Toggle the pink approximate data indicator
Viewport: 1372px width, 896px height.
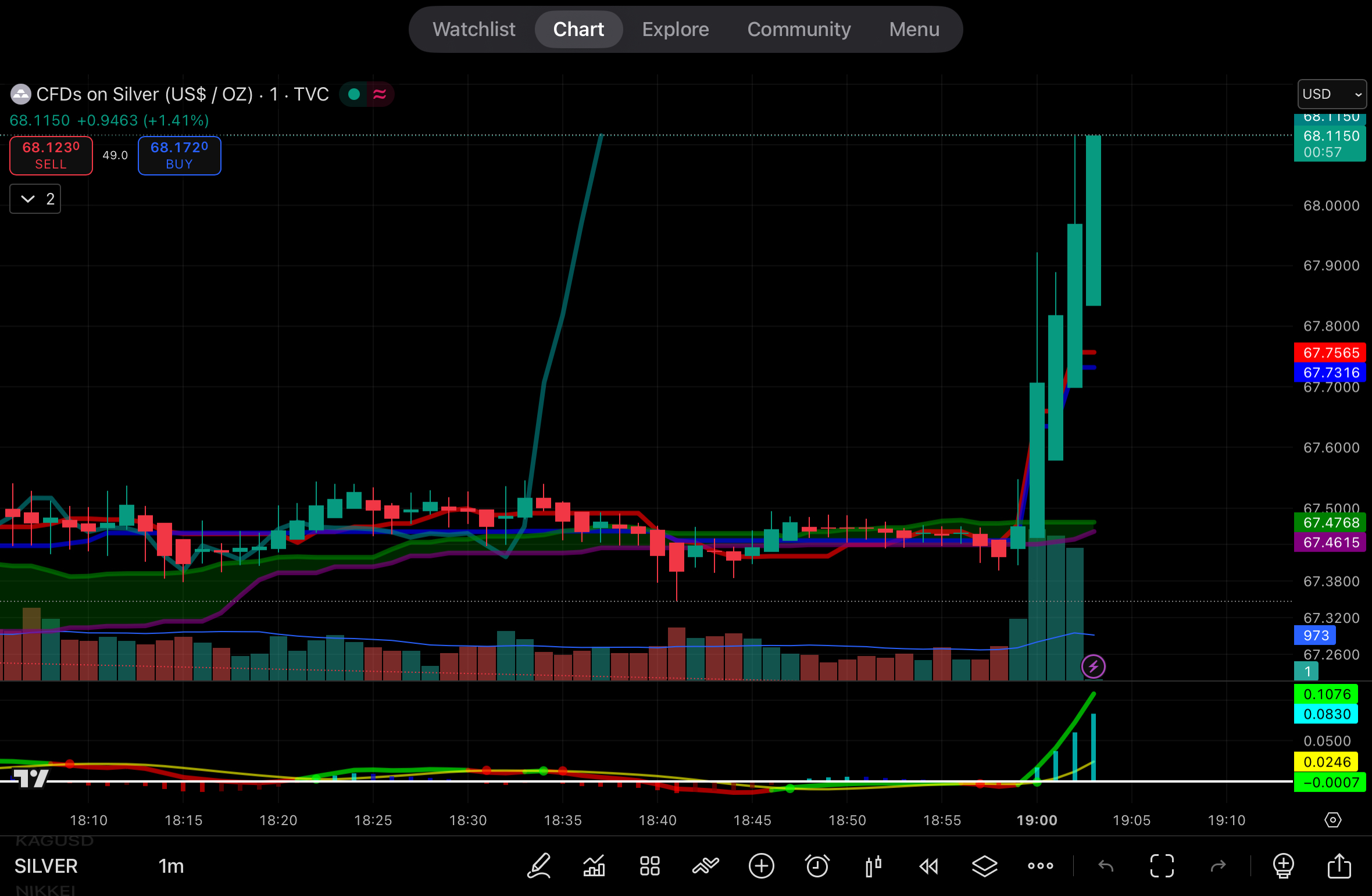click(x=380, y=94)
